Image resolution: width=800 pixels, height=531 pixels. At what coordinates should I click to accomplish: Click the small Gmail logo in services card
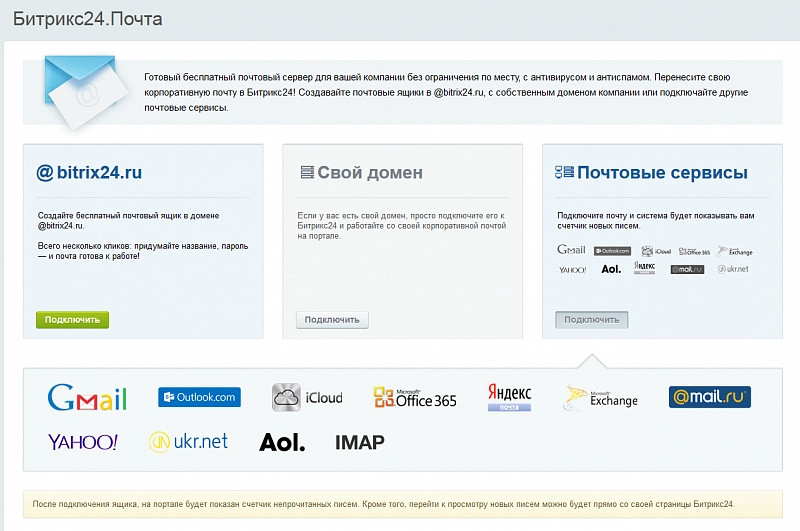pos(571,250)
